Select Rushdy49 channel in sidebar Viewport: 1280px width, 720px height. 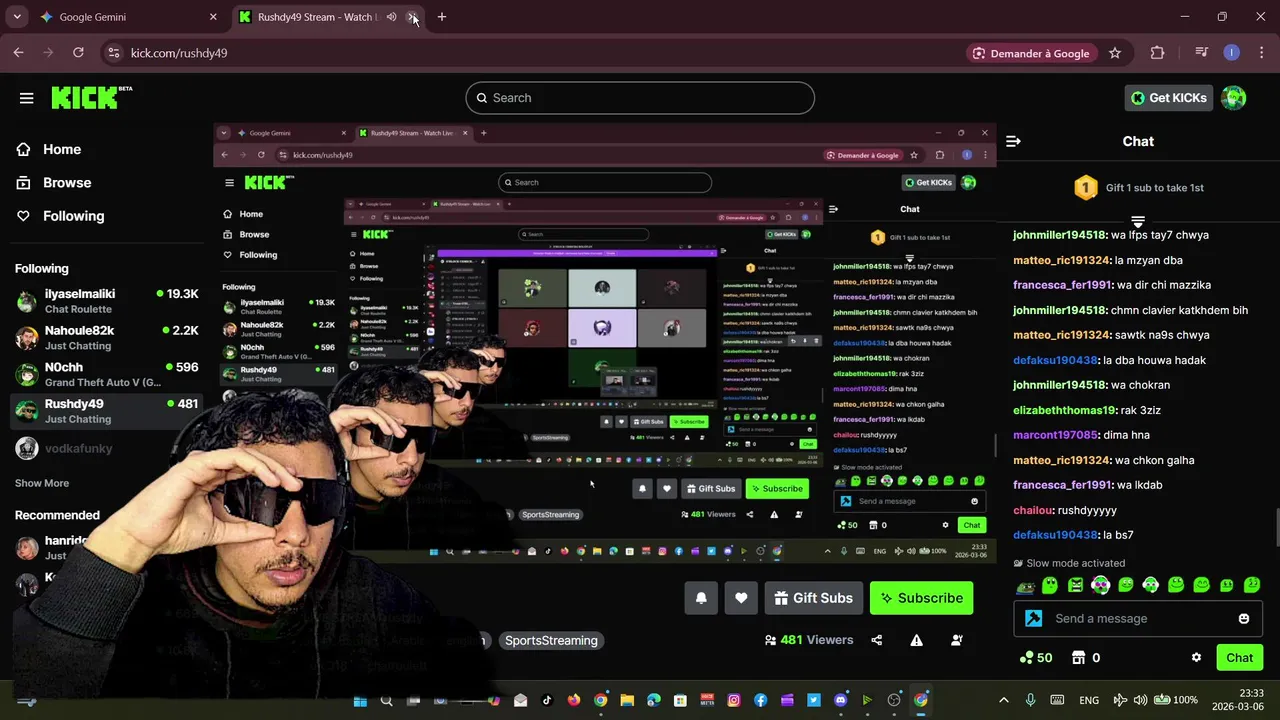(x=106, y=411)
